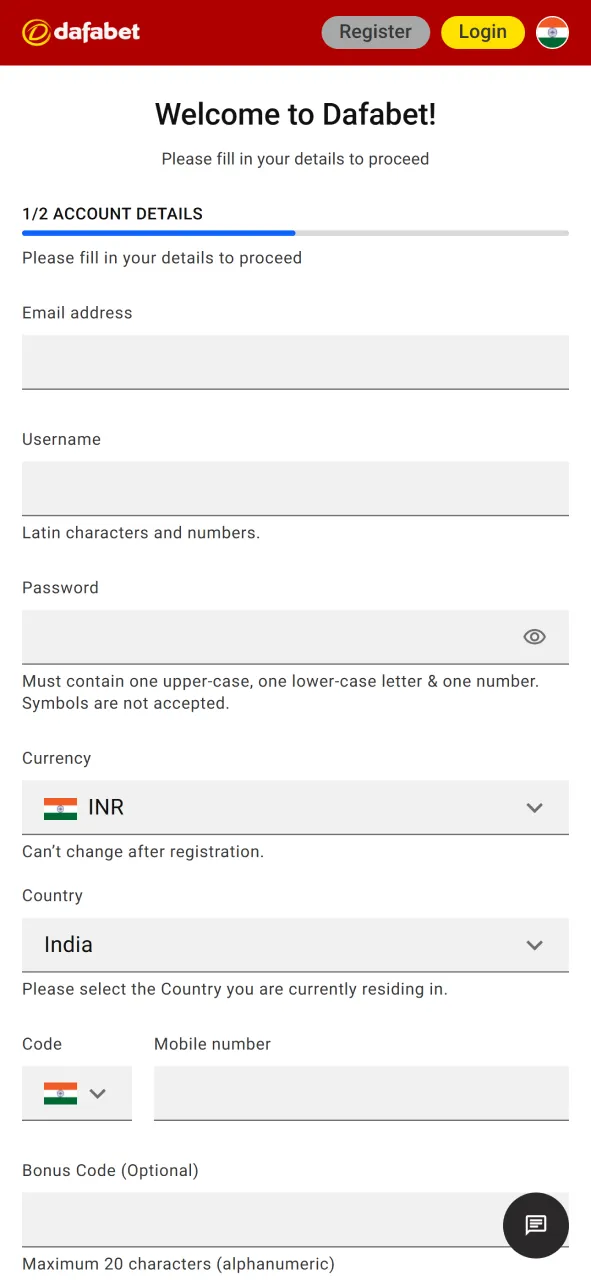The height and width of the screenshot is (1280, 591).
Task: Expand the phone Code chevron
Action: (98, 1093)
